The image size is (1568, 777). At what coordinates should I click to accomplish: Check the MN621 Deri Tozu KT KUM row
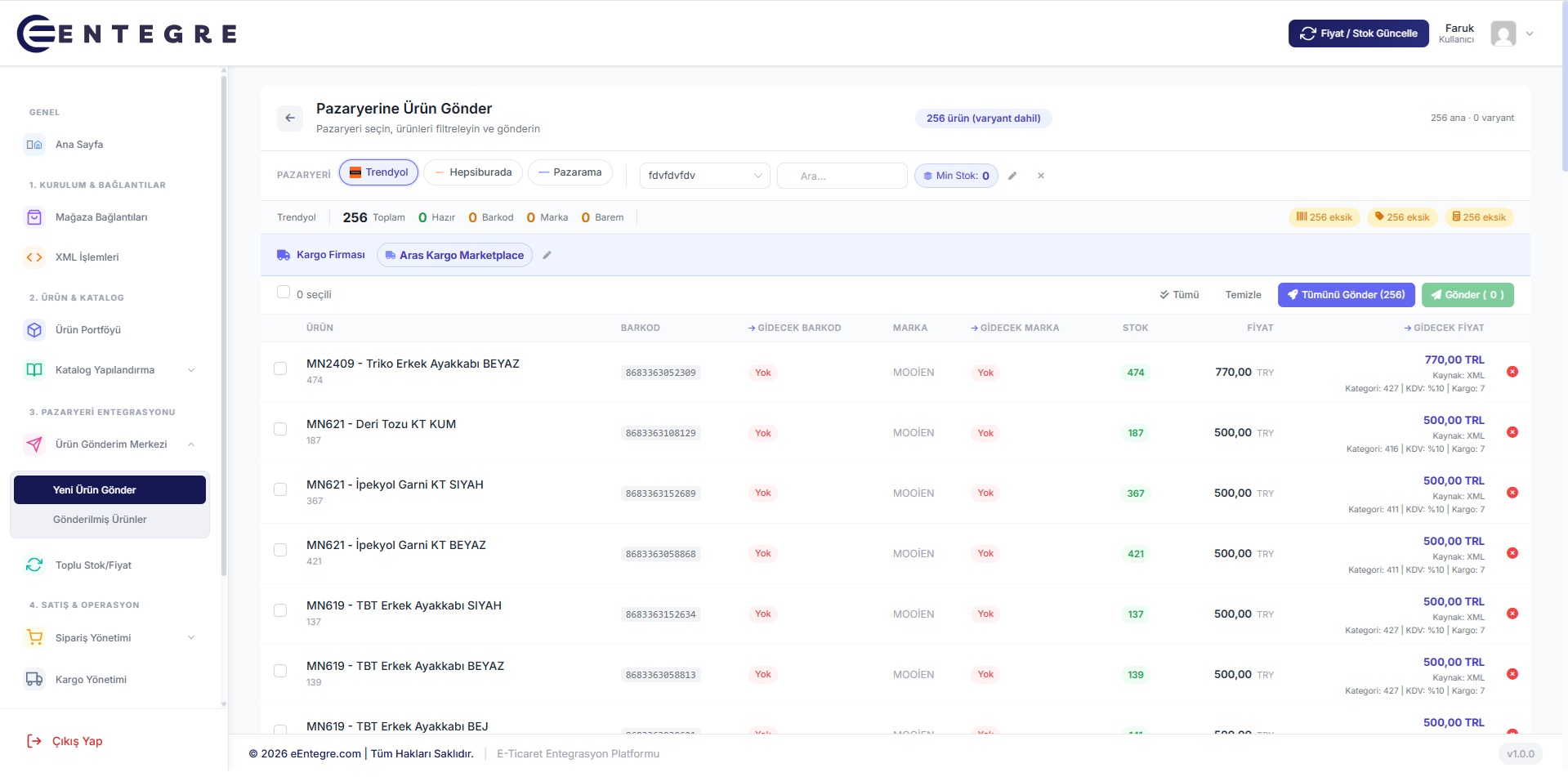click(x=280, y=429)
